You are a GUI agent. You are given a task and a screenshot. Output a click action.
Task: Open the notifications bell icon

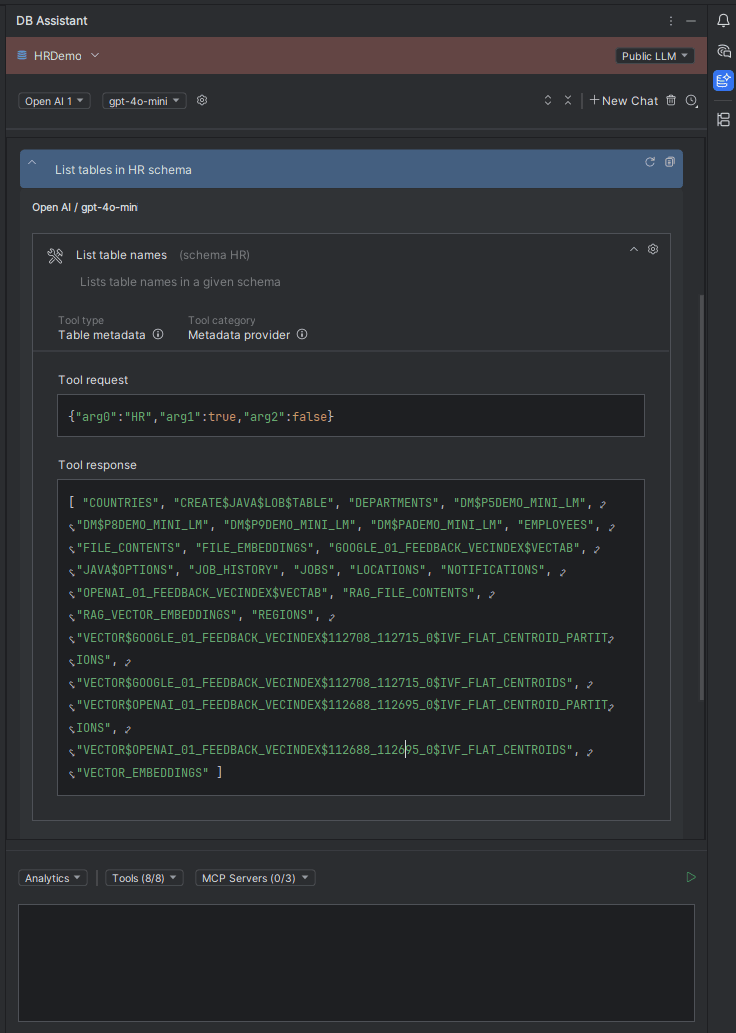(723, 20)
